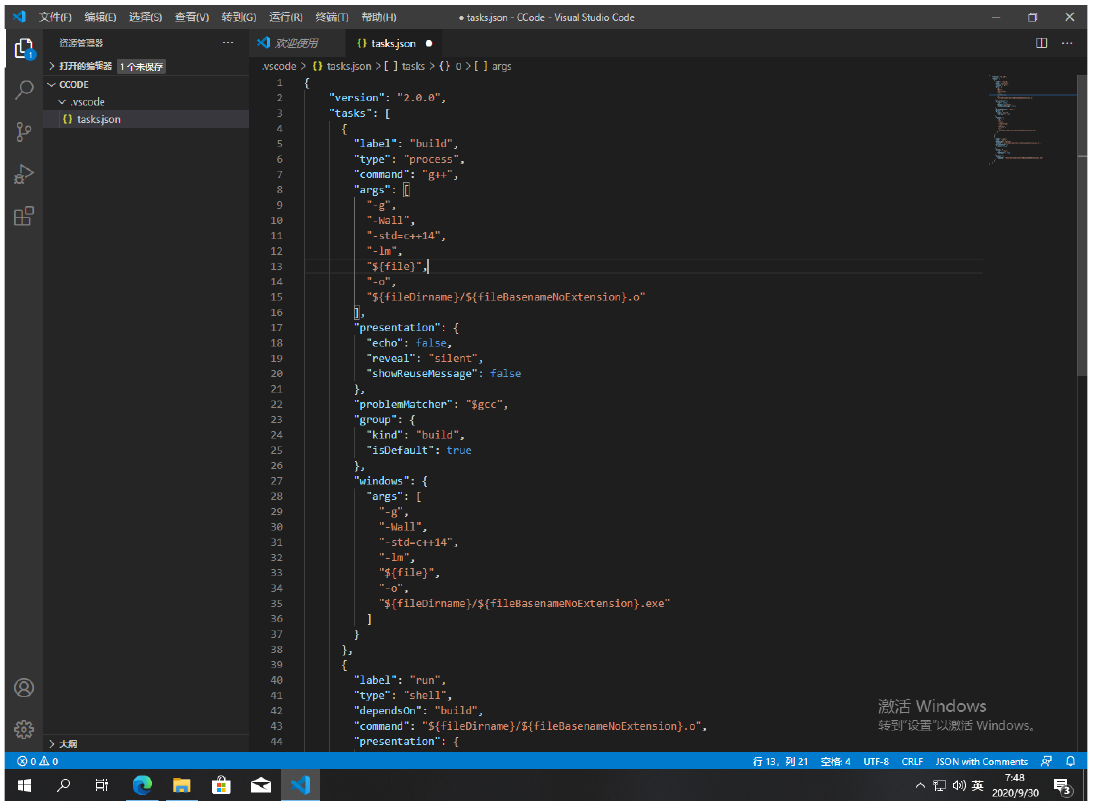Collapse the .vscode folder
Screen dimensions: 1095x810
coord(86,102)
